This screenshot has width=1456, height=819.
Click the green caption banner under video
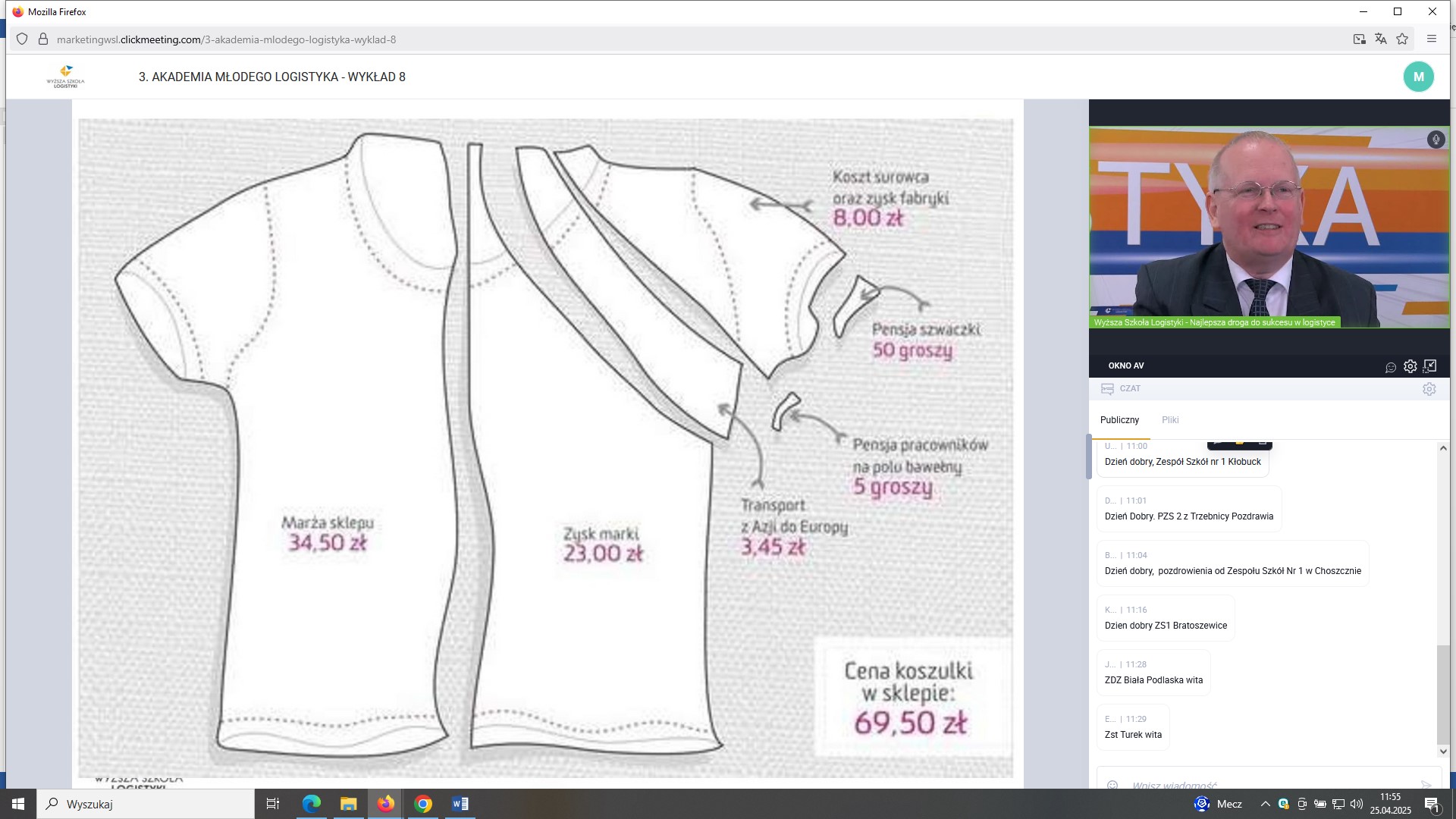(1214, 322)
